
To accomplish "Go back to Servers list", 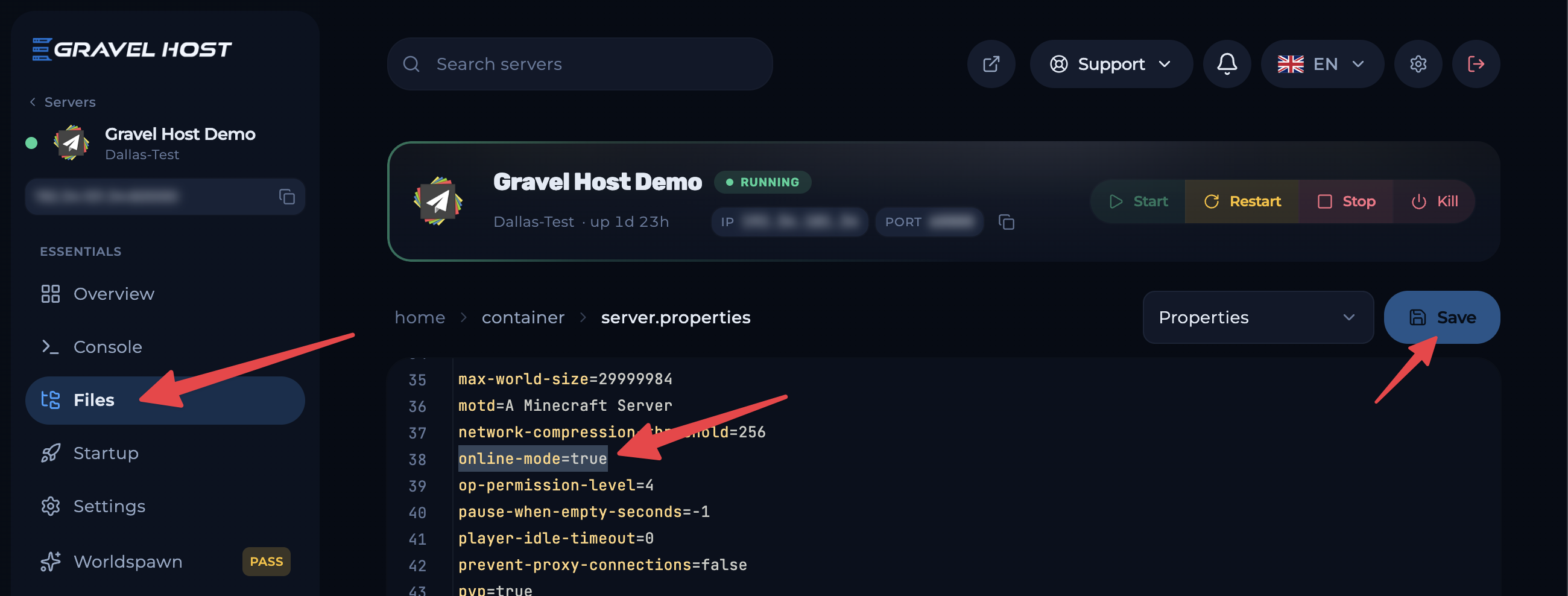I will 63,103.
